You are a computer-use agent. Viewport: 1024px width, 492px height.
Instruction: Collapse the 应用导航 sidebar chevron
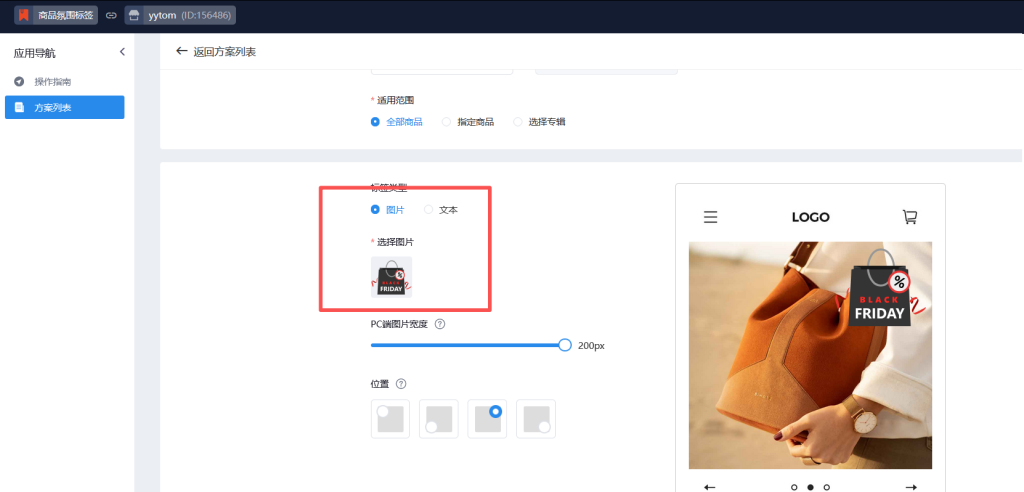pyautogui.click(x=122, y=52)
